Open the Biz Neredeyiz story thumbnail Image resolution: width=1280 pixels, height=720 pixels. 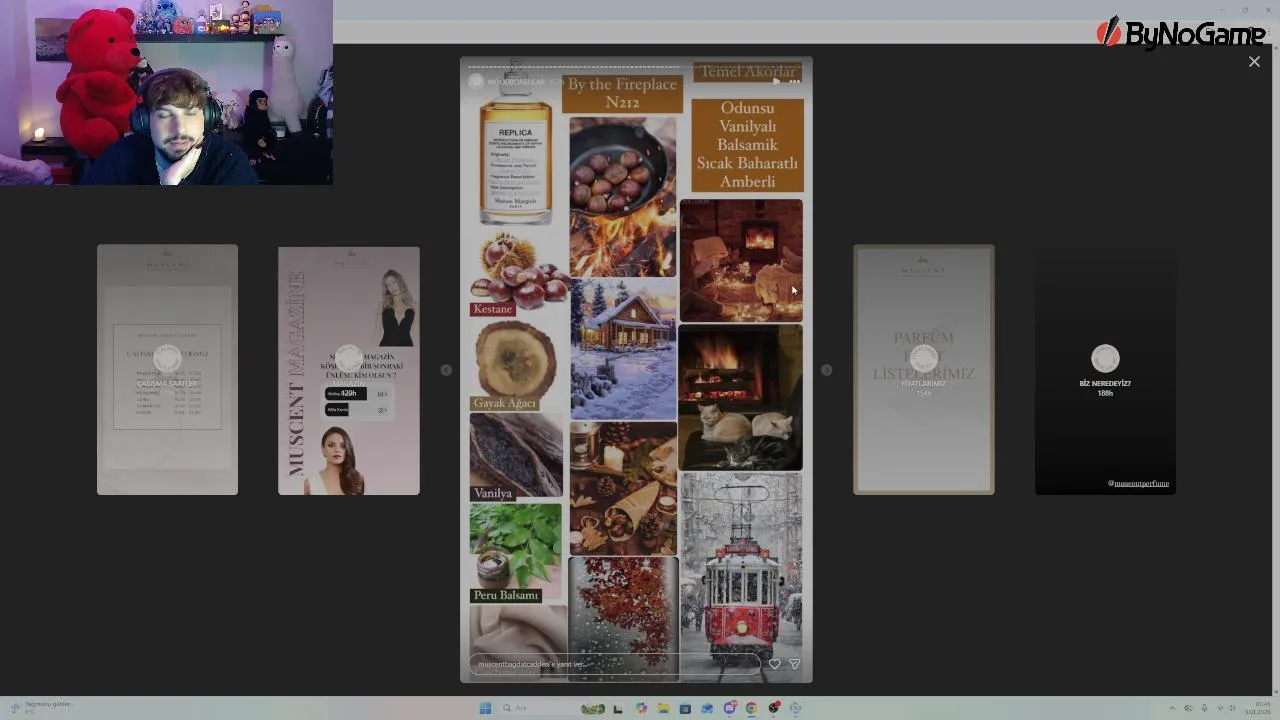pos(1104,370)
